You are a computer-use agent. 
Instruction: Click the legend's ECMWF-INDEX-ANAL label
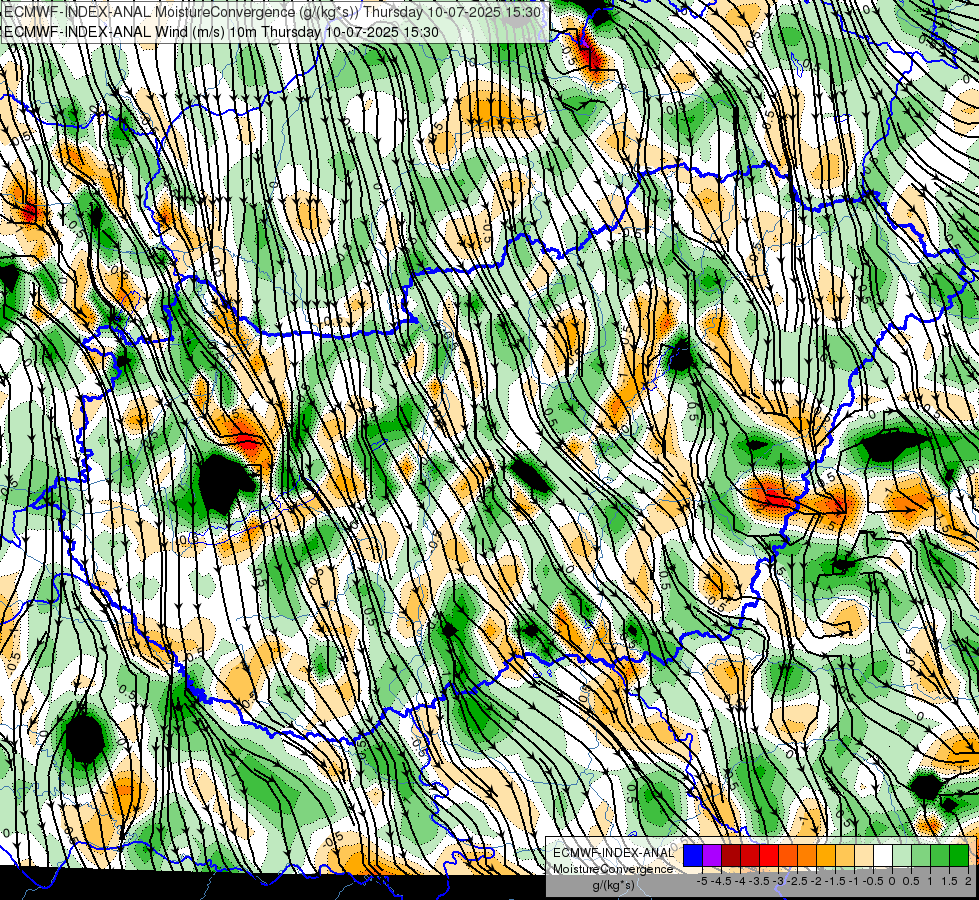613,853
